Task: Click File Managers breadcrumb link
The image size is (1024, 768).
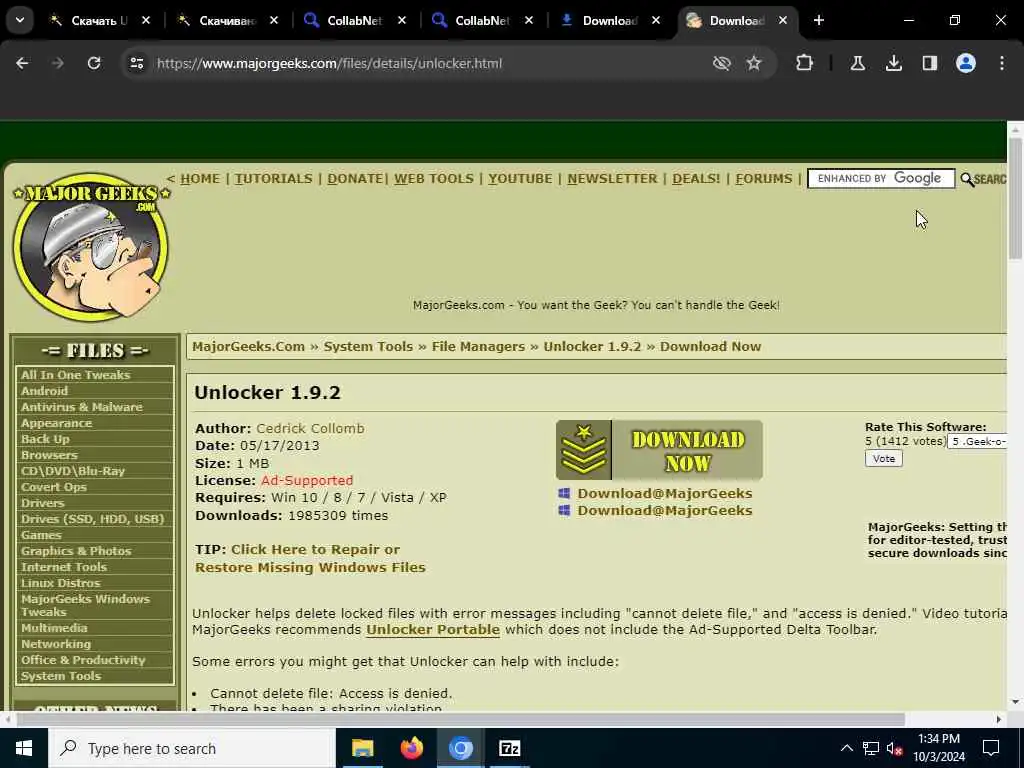Action: (x=478, y=347)
